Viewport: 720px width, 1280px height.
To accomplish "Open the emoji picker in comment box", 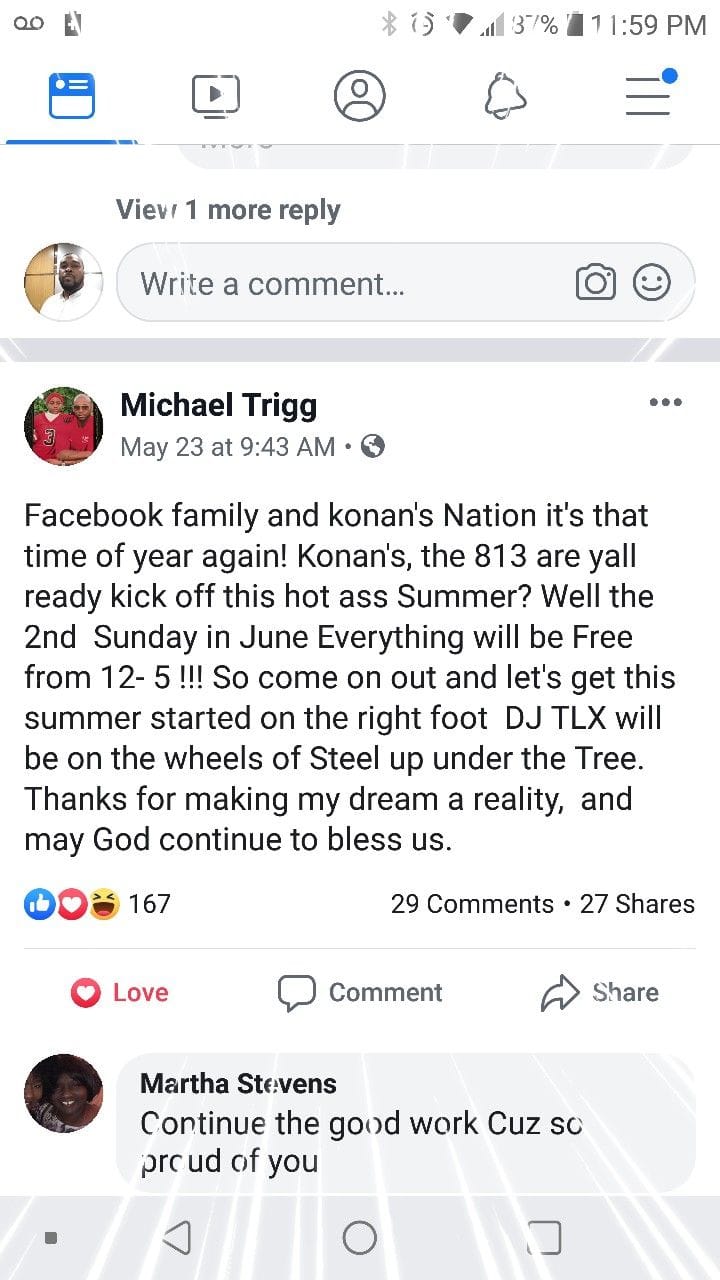I will [x=652, y=282].
